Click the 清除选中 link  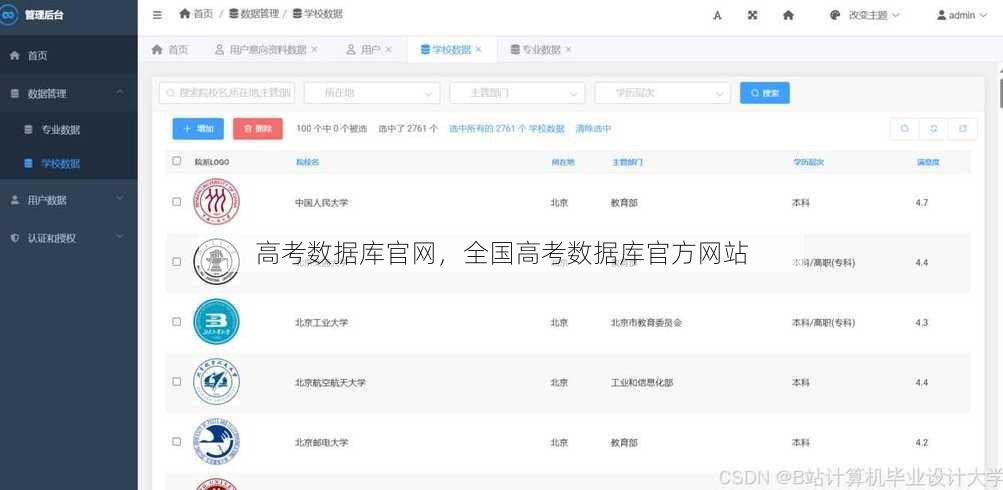coord(593,129)
